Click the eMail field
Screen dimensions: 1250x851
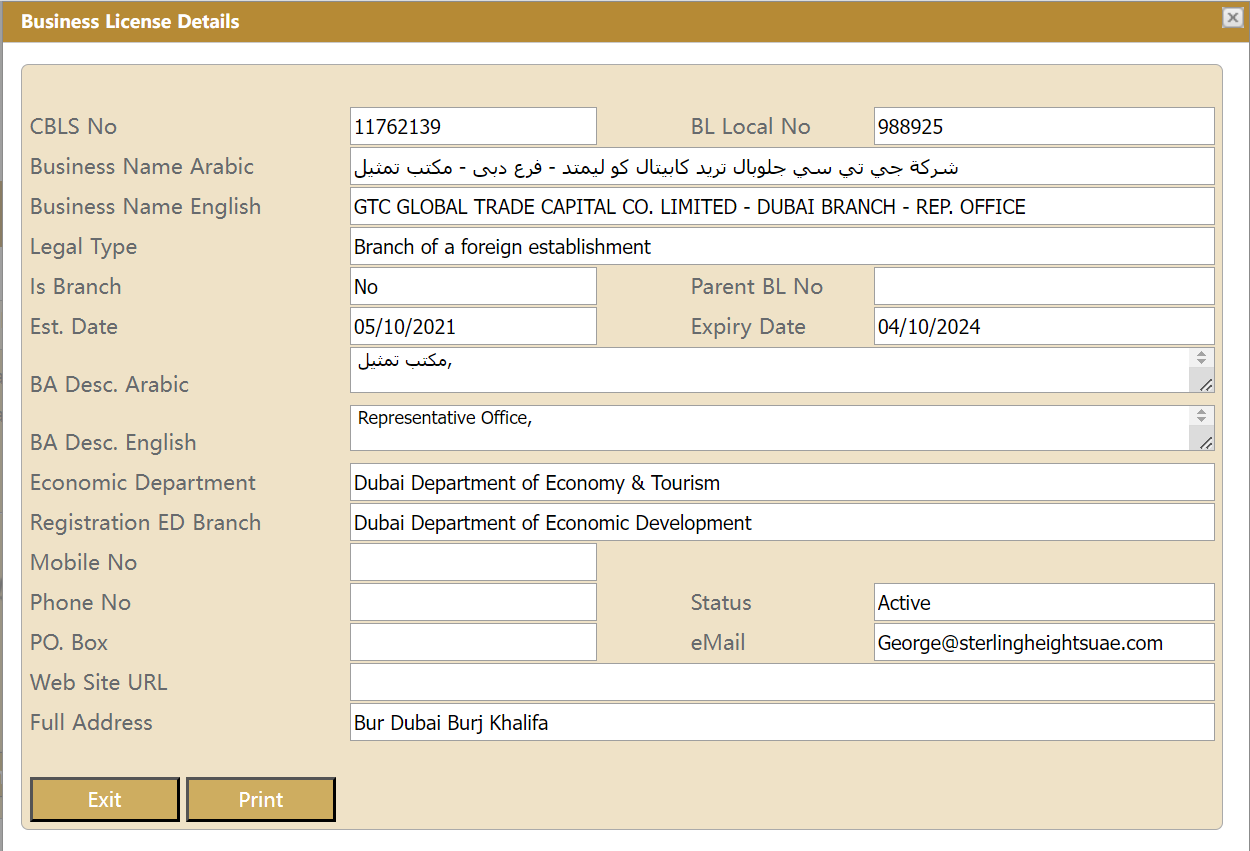[x=1044, y=642]
